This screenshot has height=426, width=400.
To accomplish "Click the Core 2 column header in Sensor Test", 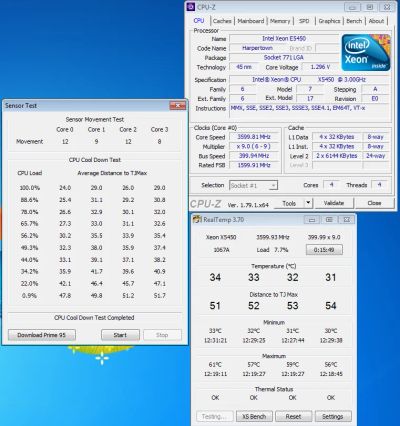I will [x=128, y=129].
